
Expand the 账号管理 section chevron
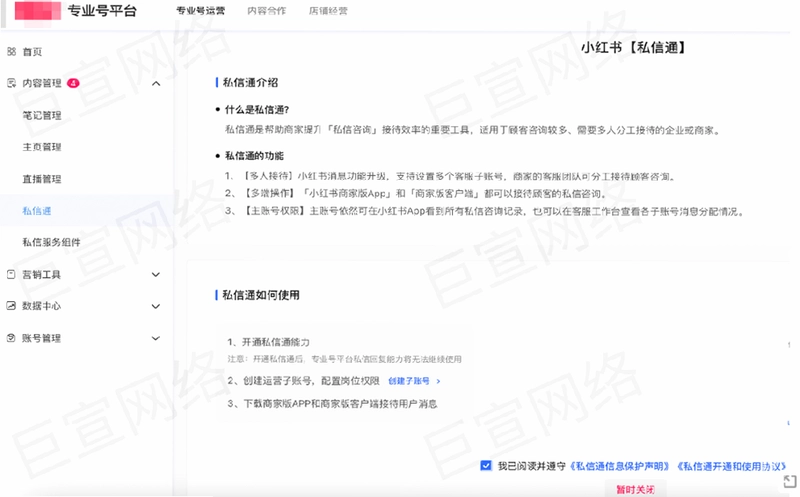[156, 338]
